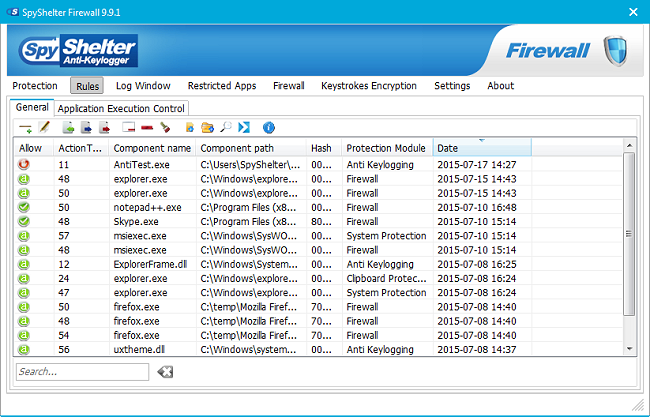Click the brush clean-up icon
The height and width of the screenshot is (417, 650).
(165, 128)
